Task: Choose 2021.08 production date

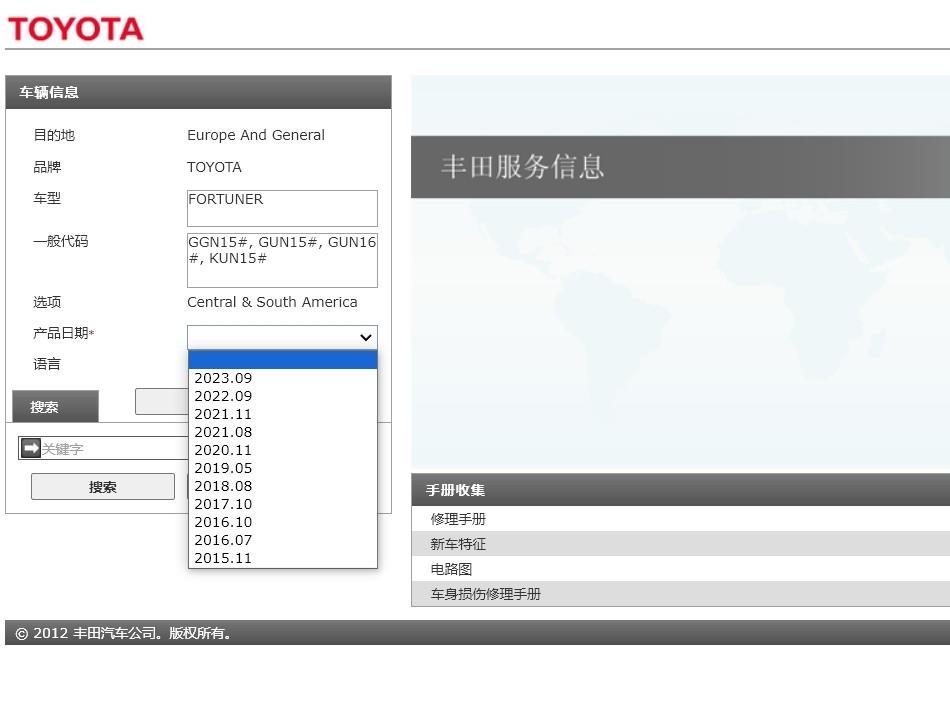Action: point(282,432)
